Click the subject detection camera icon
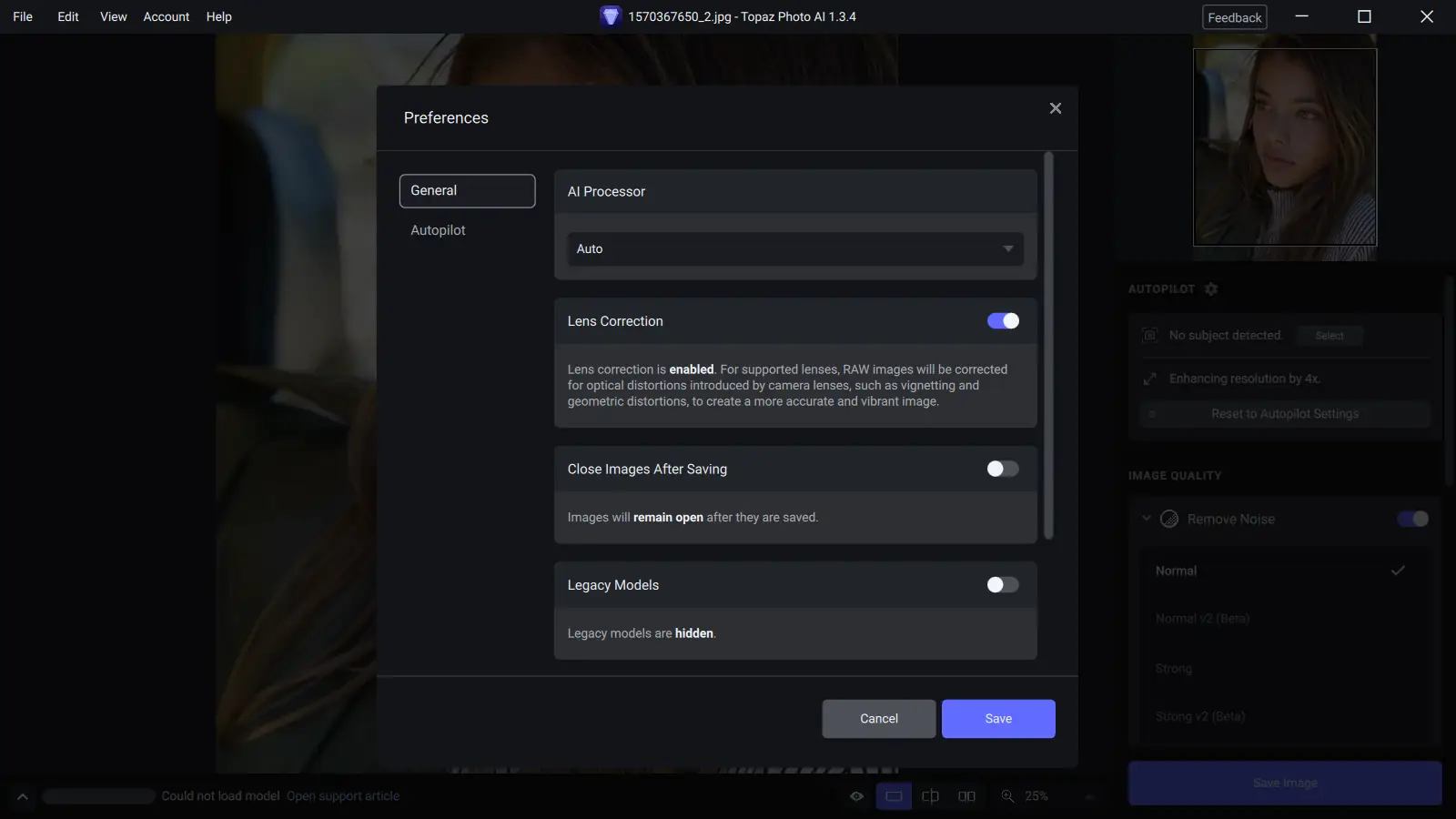The height and width of the screenshot is (819, 1456). [x=1150, y=336]
